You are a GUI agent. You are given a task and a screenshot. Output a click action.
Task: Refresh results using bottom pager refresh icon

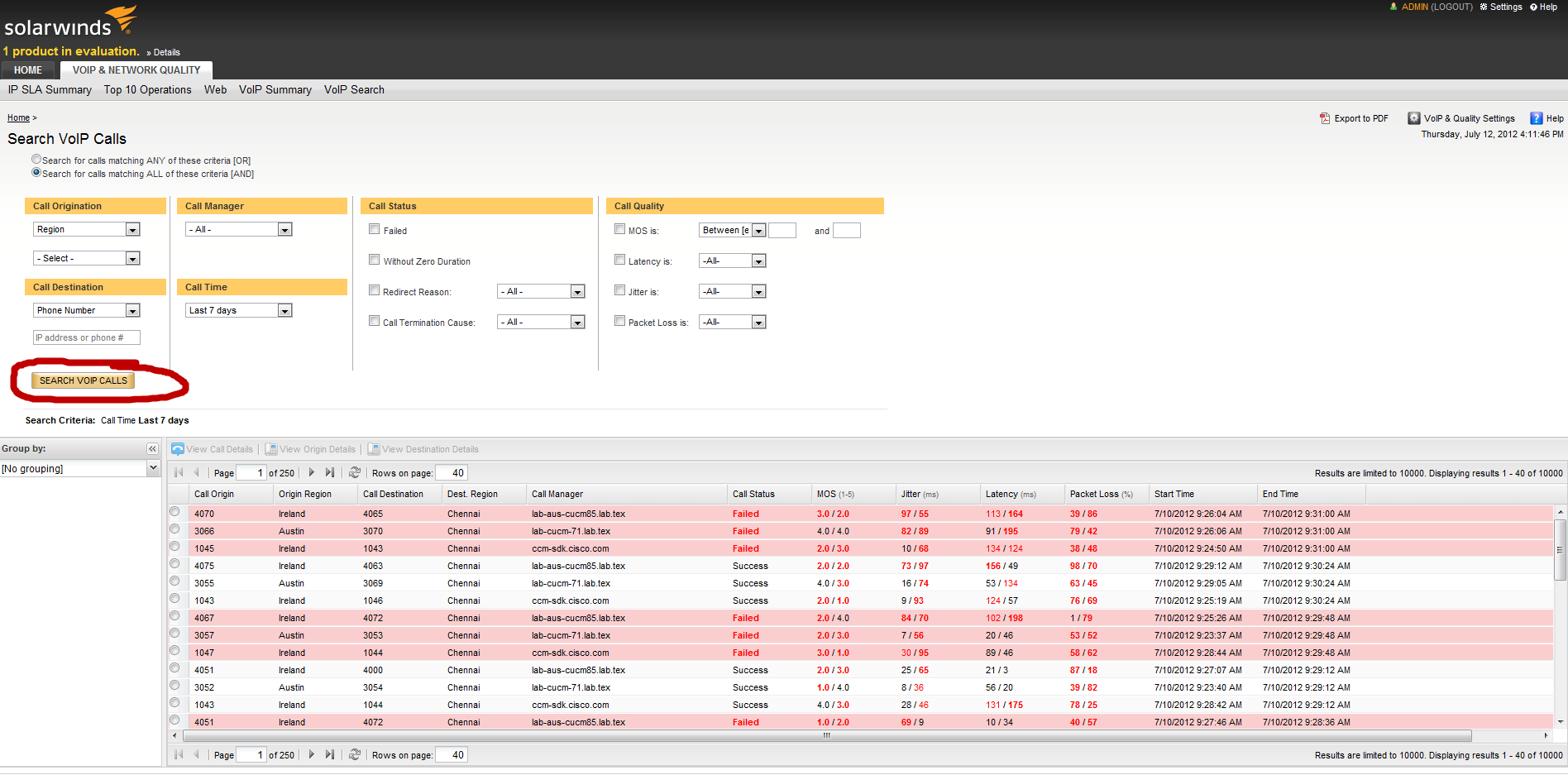click(355, 754)
